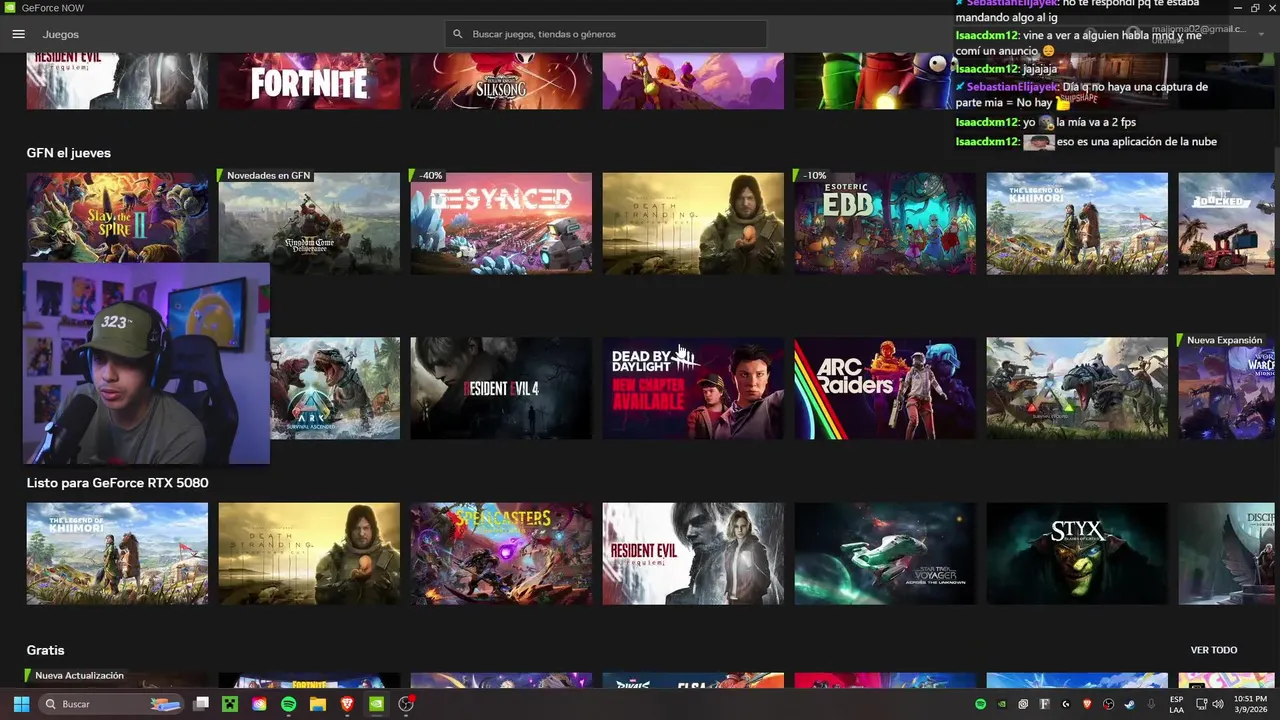Viewport: 1280px width, 720px height.
Task: Click the search magnifier icon in GeForce NOW
Action: point(458,34)
